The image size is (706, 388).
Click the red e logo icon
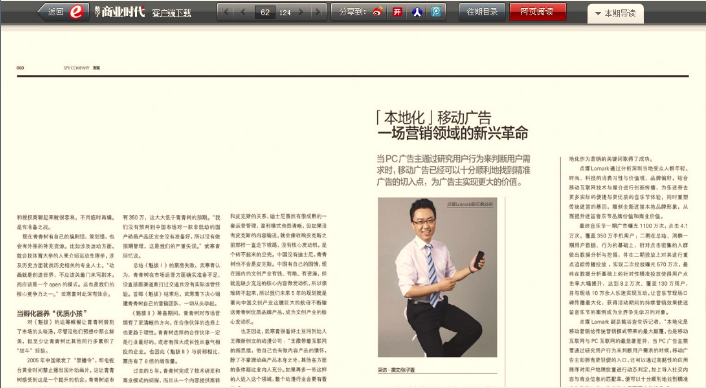pyautogui.click(x=77, y=12)
